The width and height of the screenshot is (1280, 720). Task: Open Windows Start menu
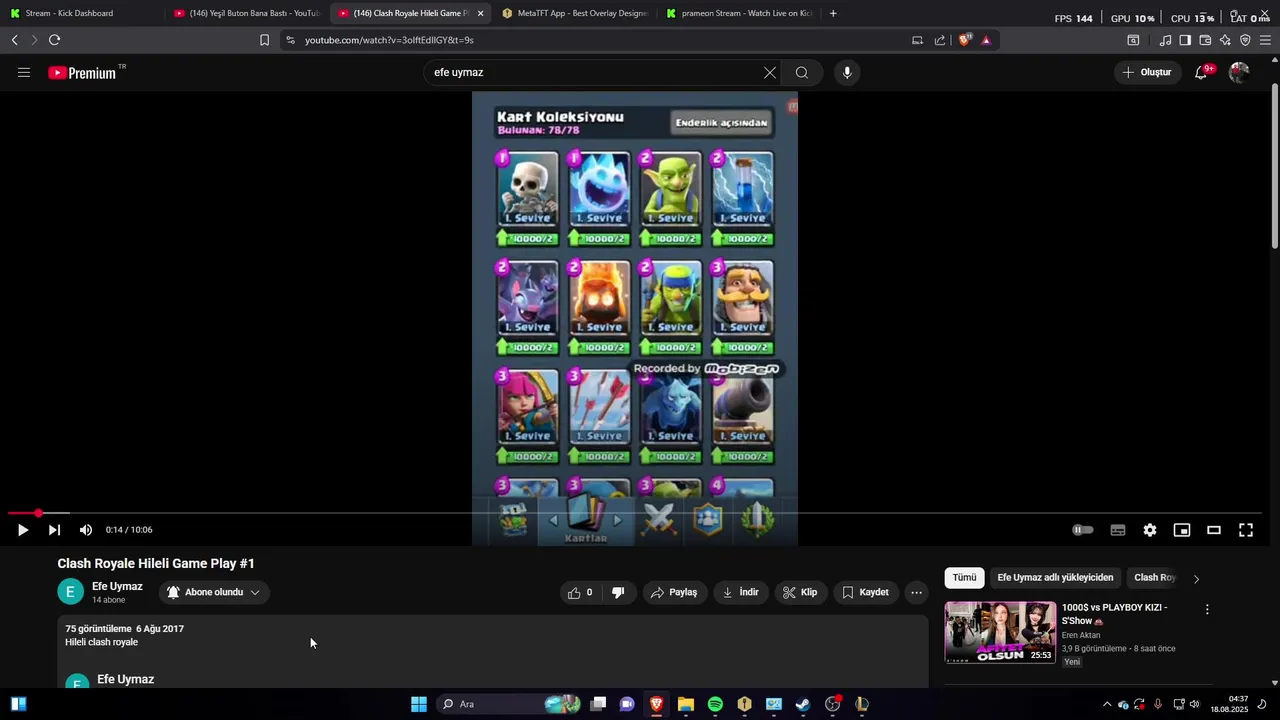tap(419, 704)
